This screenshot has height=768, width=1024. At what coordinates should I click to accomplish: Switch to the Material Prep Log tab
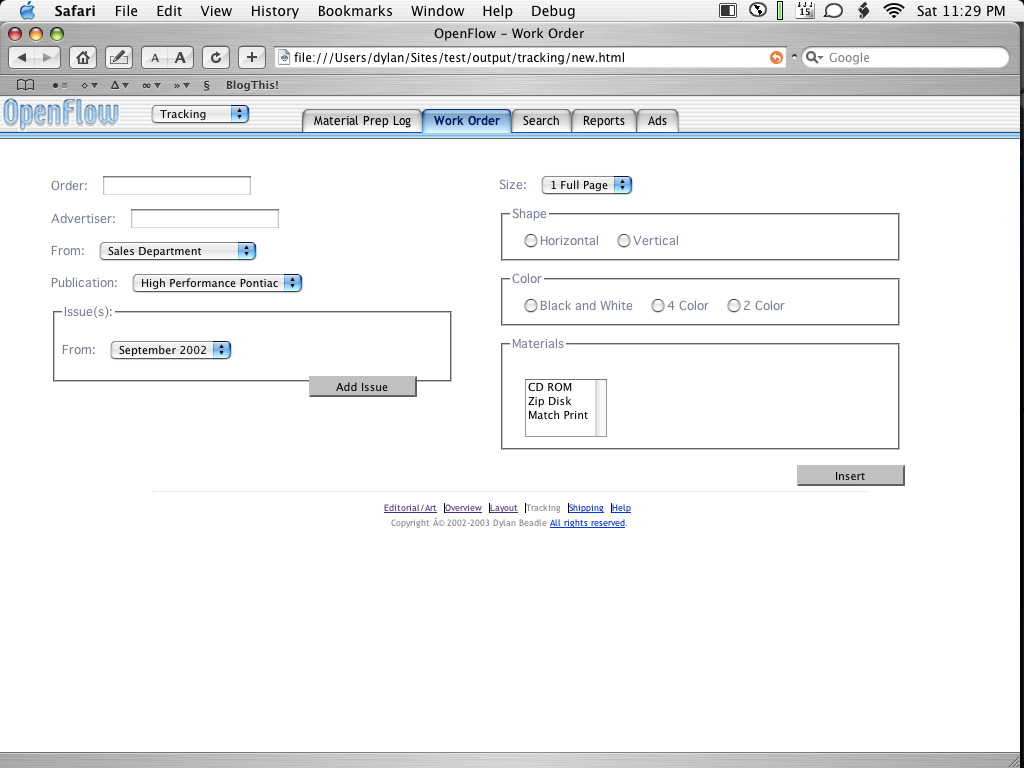(x=362, y=121)
